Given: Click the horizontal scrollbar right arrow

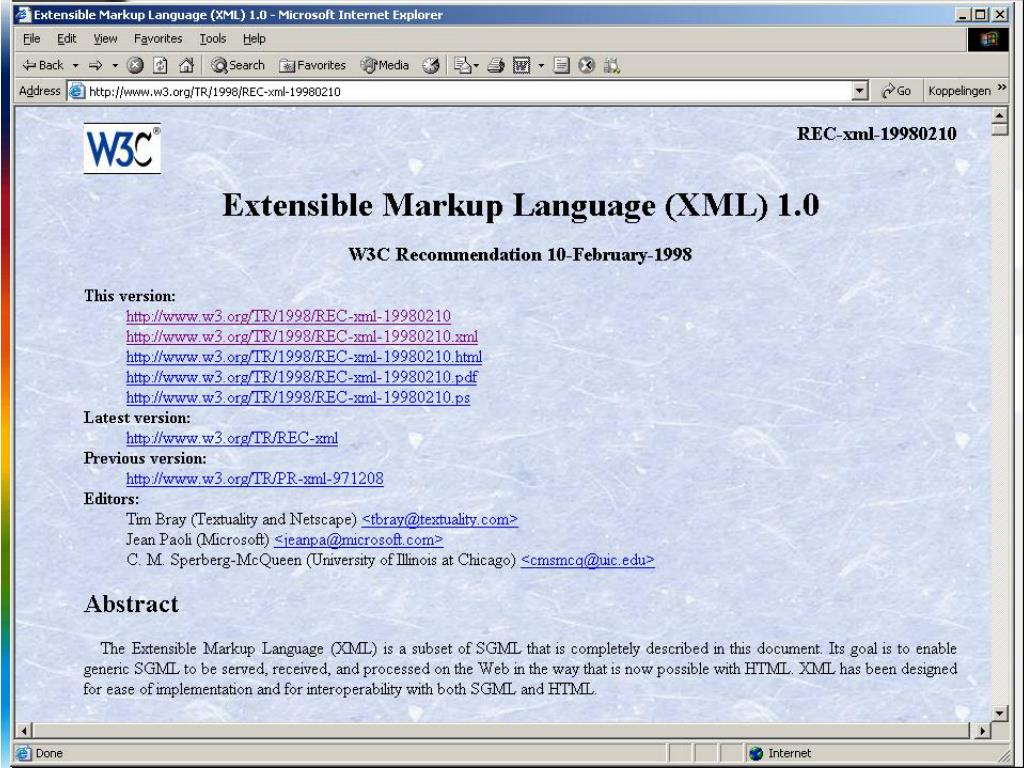Looking at the screenshot, I should click(x=982, y=730).
